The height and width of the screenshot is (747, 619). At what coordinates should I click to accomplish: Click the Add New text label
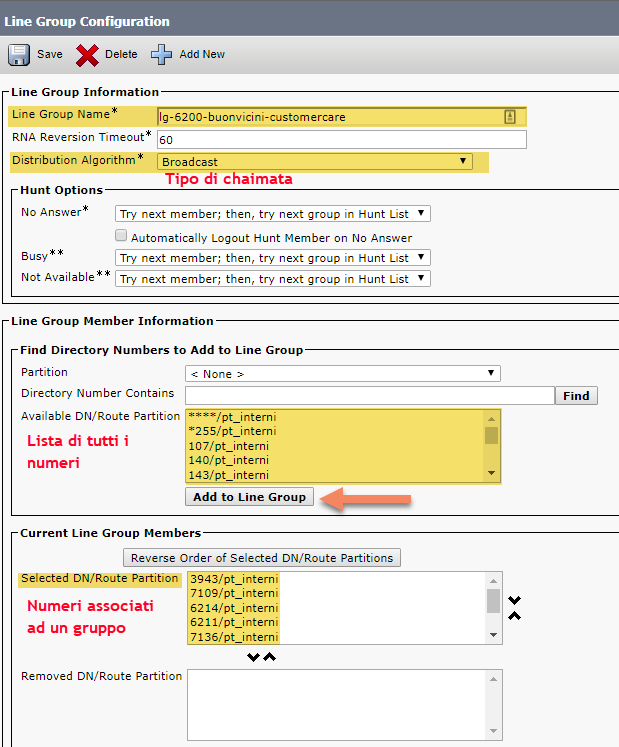tap(202, 54)
